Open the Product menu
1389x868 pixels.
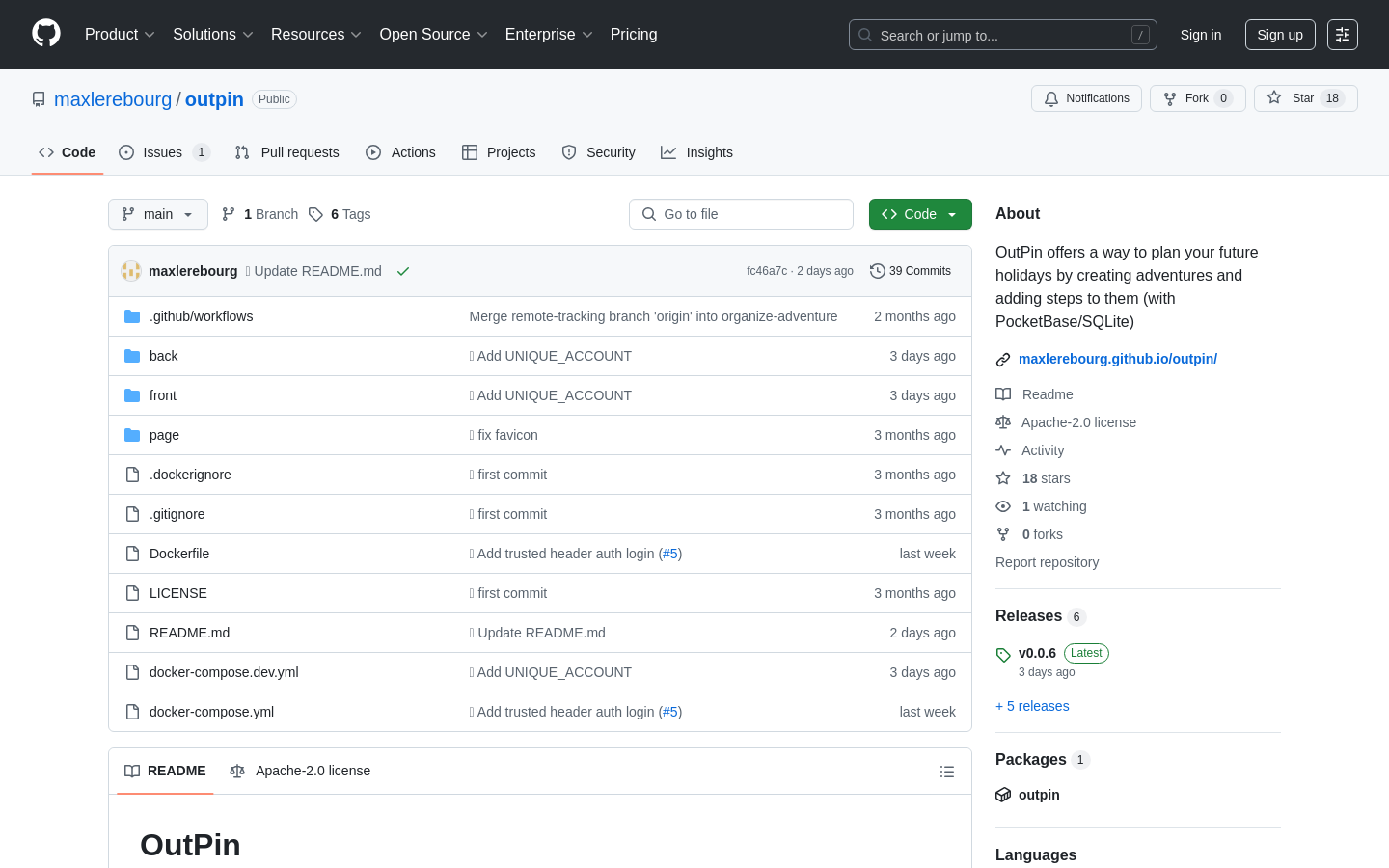(120, 35)
